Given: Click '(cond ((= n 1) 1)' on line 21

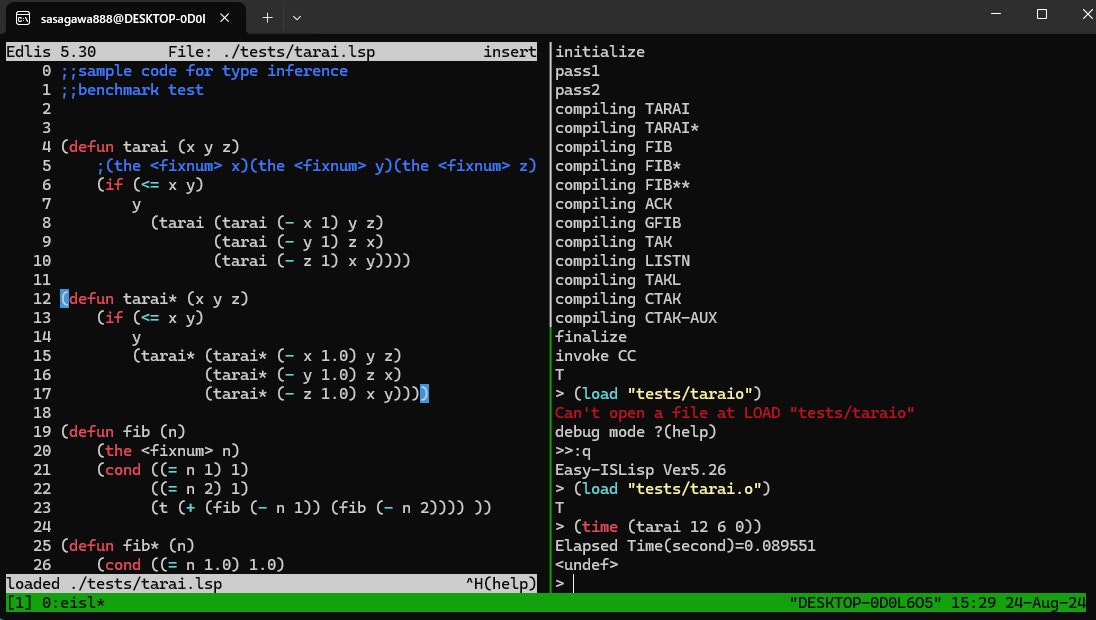Looking at the screenshot, I should tap(173, 470).
